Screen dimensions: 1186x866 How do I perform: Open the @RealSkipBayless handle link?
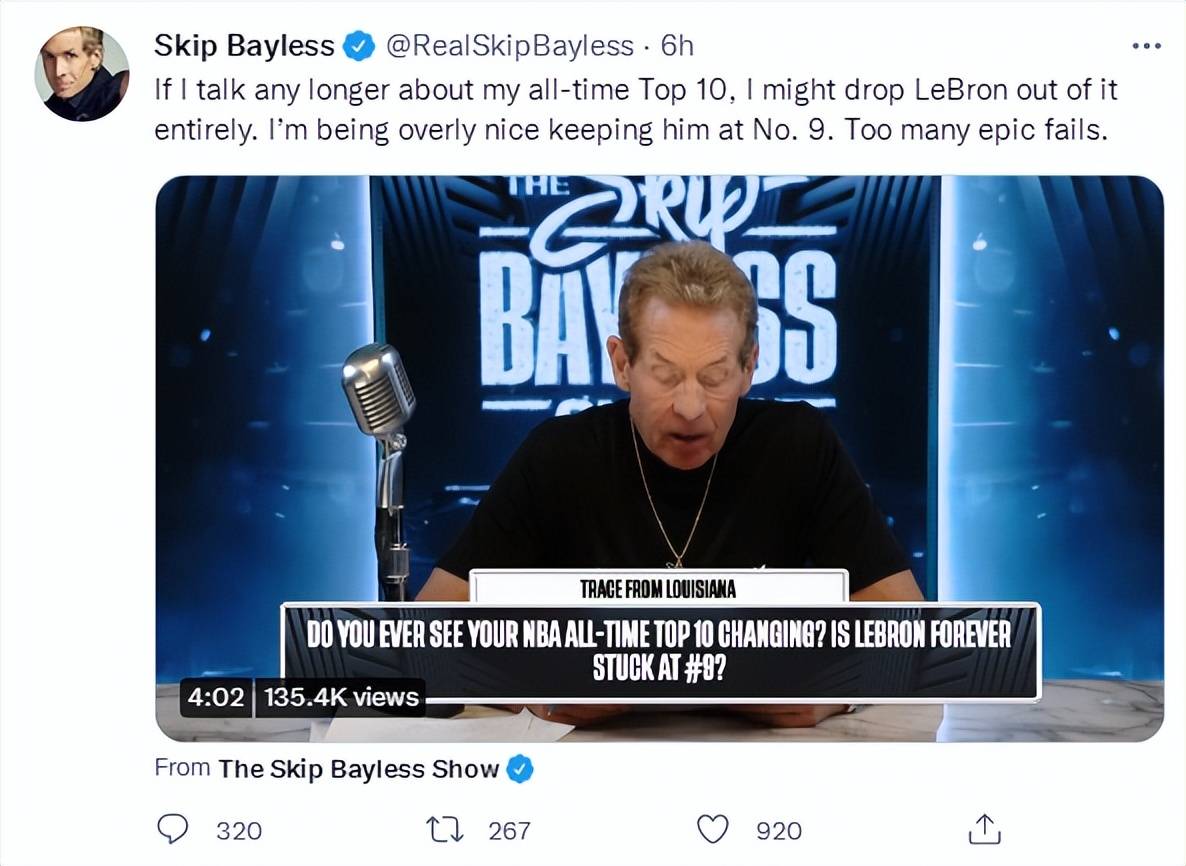click(x=510, y=46)
